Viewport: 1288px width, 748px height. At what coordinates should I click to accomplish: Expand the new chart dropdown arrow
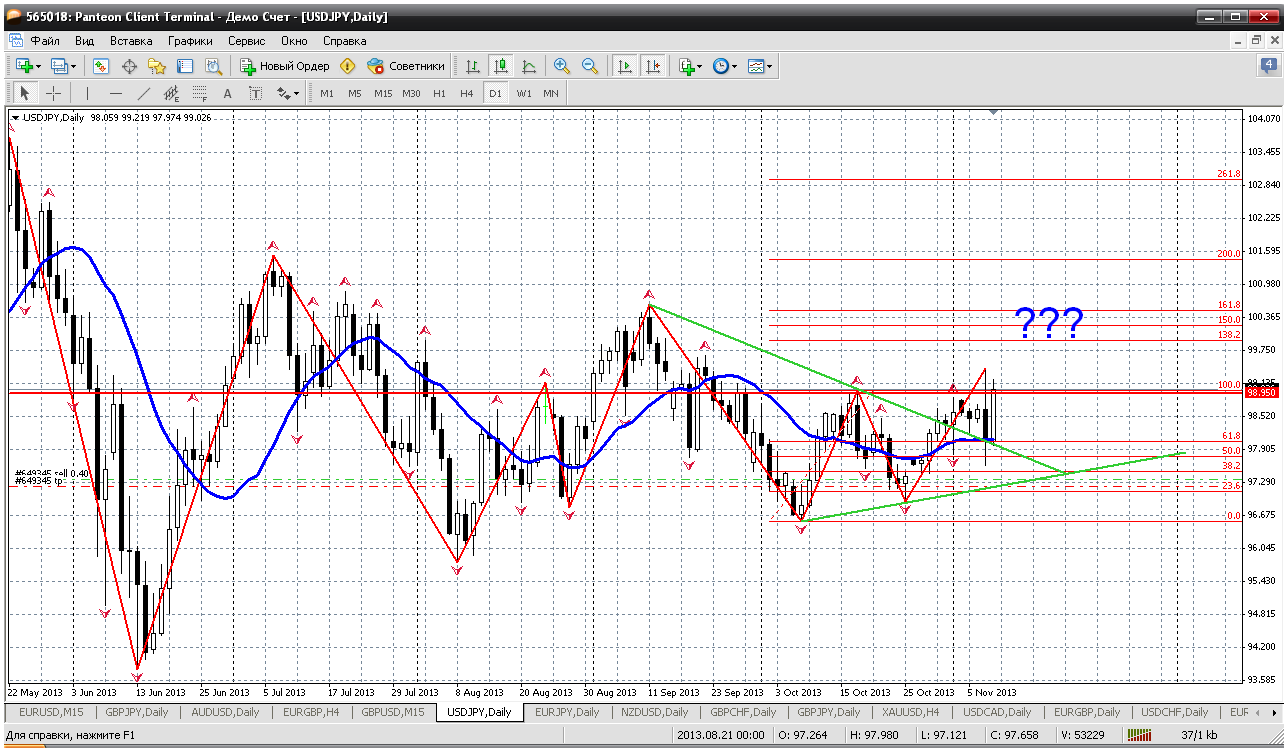pos(38,66)
